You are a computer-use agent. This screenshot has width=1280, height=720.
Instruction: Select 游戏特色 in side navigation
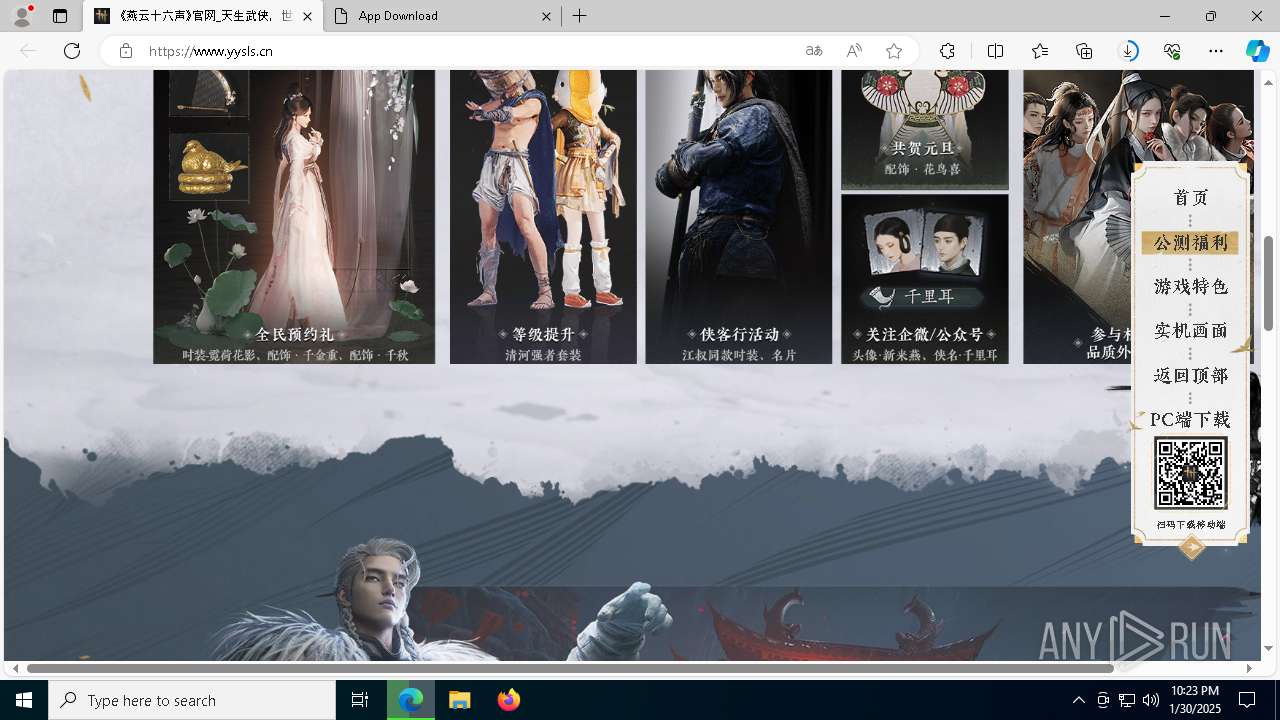(1190, 287)
